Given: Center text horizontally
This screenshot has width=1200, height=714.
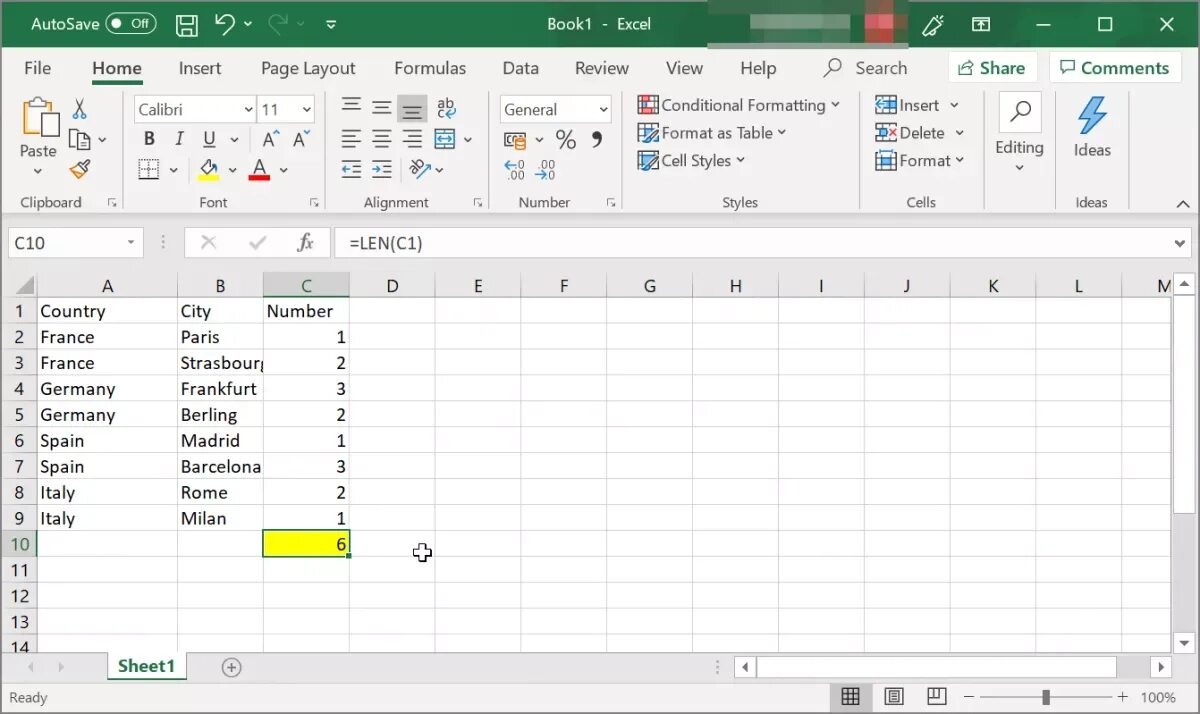Looking at the screenshot, I should pyautogui.click(x=381, y=139).
